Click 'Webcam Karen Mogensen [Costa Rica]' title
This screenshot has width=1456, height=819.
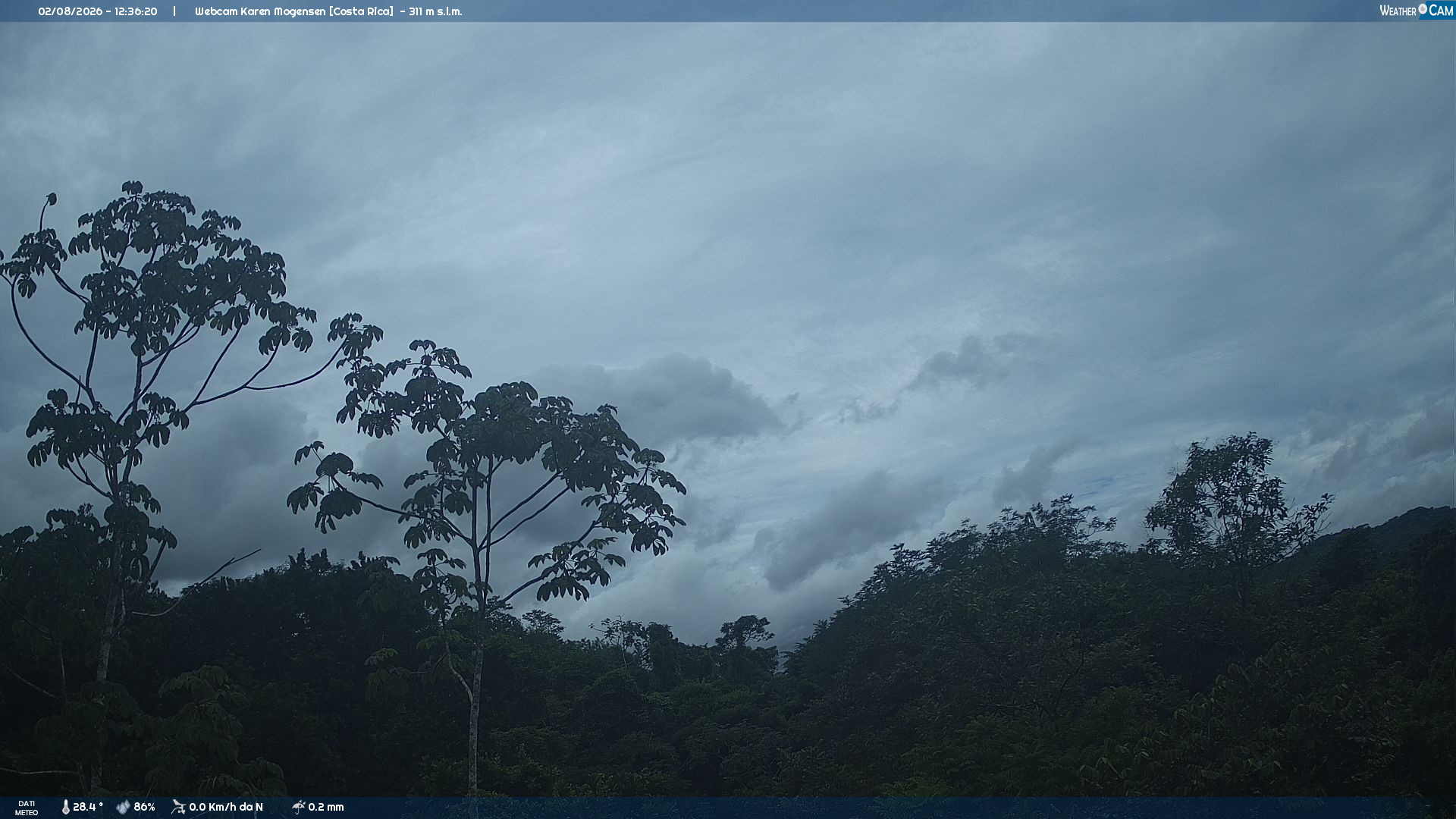(294, 11)
